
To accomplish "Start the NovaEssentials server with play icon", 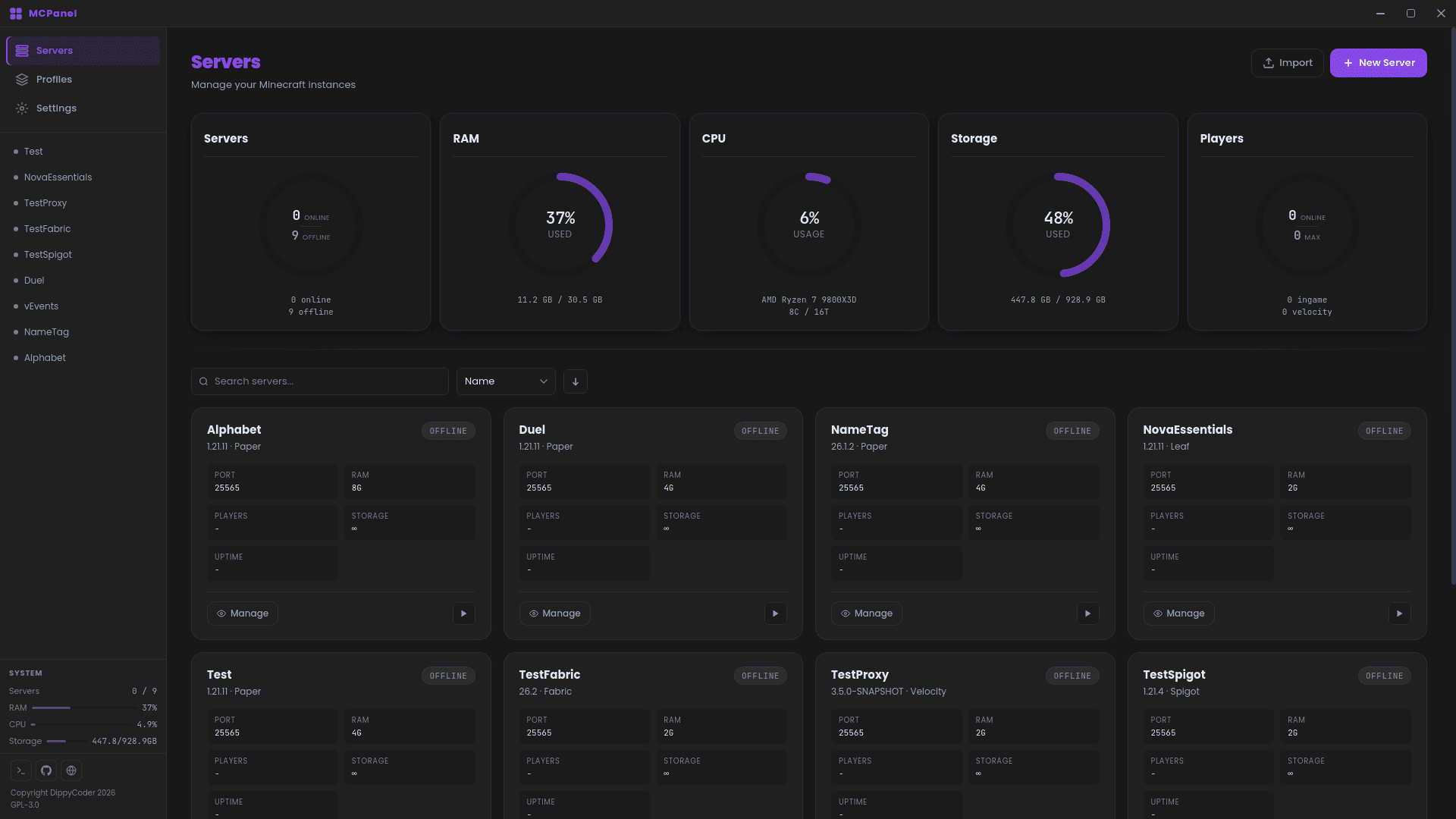I will pos(1400,613).
